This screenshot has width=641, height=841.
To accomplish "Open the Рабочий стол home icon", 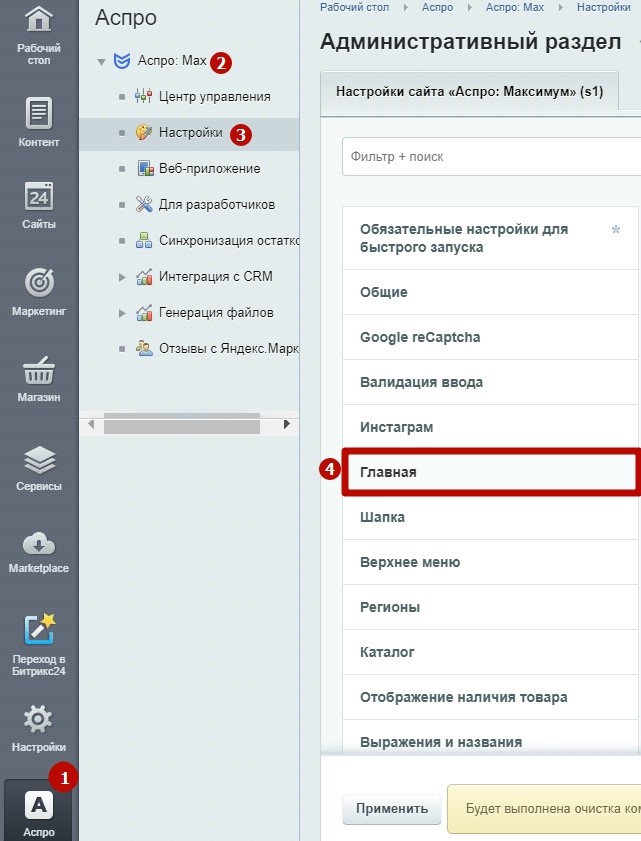I will [x=39, y=19].
